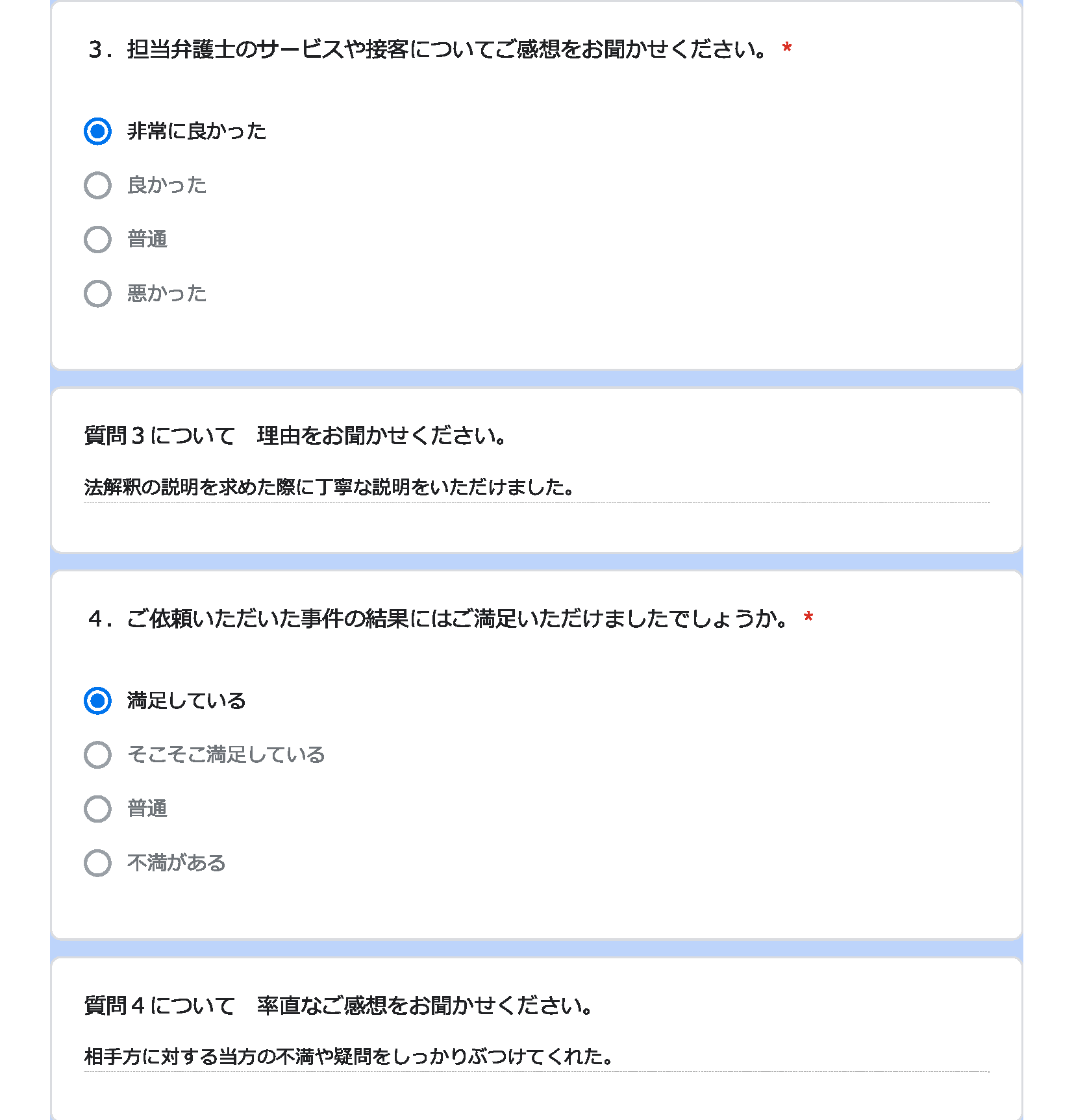Pick the 悪かった radio button
The height and width of the screenshot is (1120, 1074).
pos(97,293)
